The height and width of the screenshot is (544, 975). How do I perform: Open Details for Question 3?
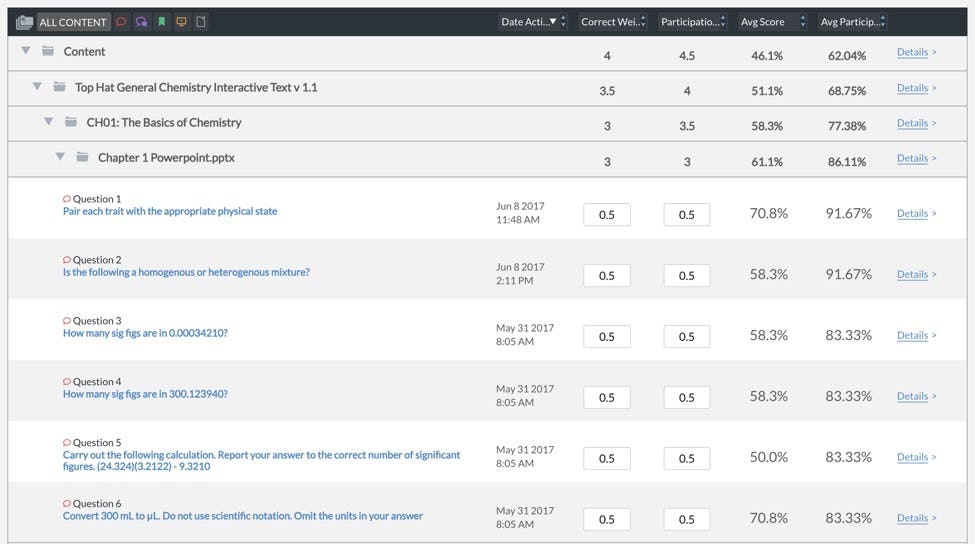point(915,335)
